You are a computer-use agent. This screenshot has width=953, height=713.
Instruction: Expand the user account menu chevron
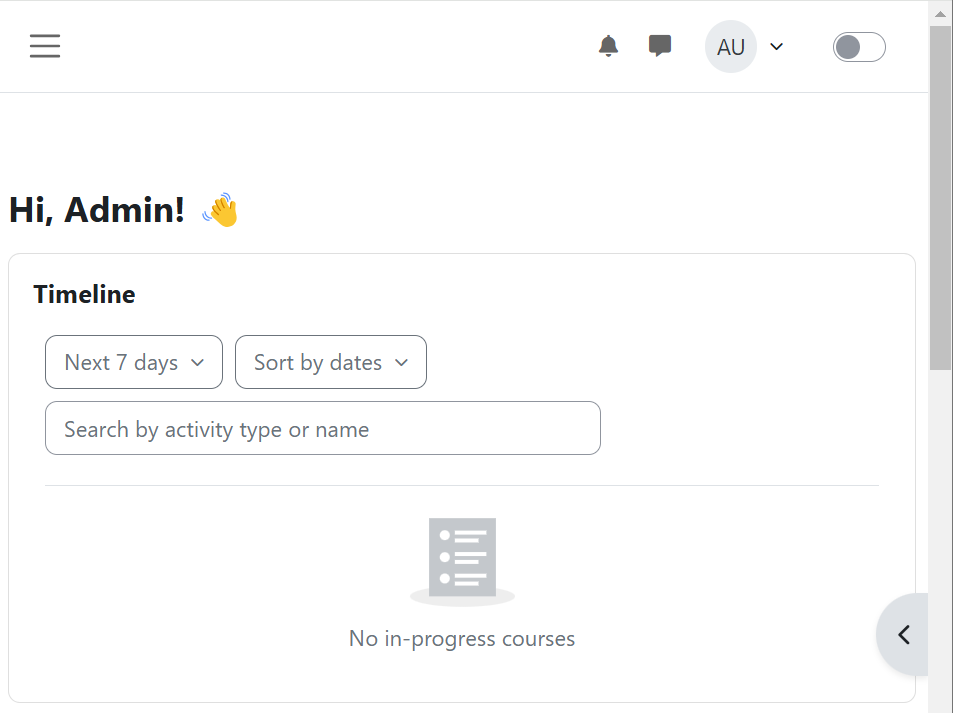(777, 46)
